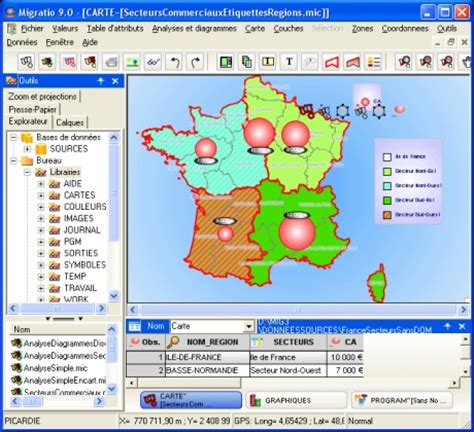Open the Couches menu
474x432 pixels.
288,29
